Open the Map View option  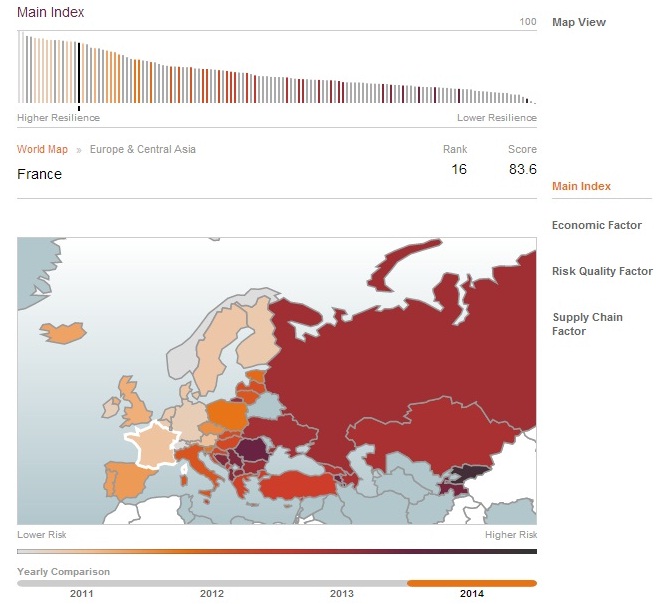pyautogui.click(x=578, y=22)
